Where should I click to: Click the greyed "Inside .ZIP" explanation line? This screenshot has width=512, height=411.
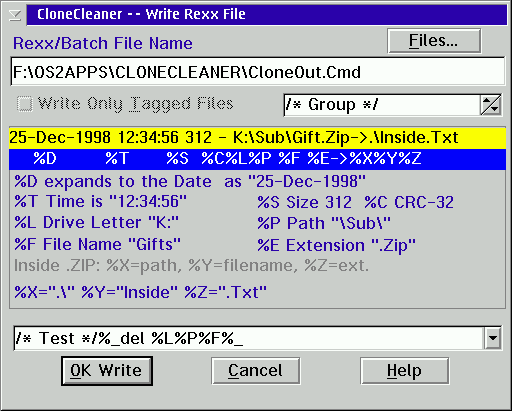point(191,266)
